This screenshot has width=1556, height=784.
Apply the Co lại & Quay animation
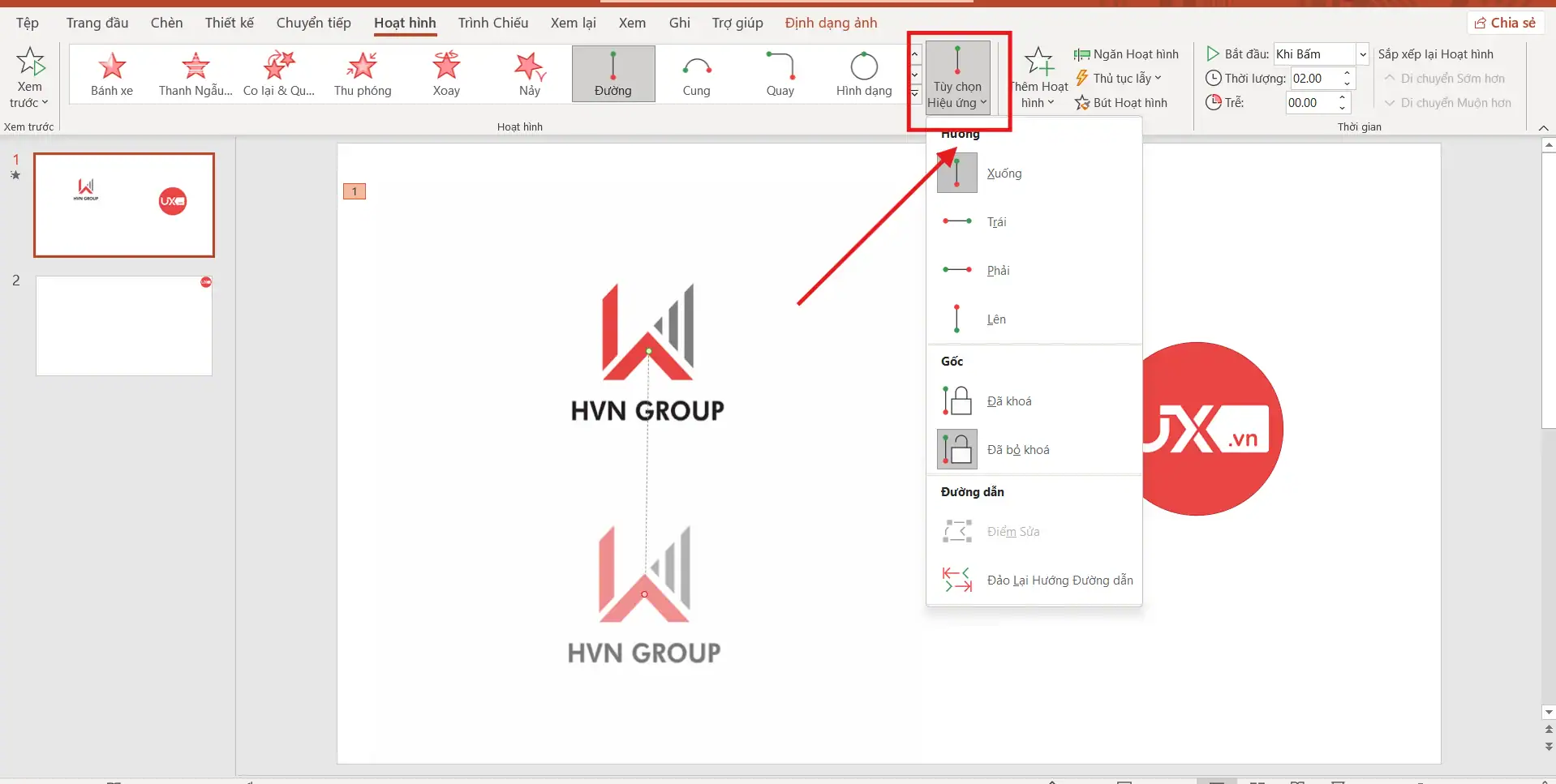click(x=279, y=74)
